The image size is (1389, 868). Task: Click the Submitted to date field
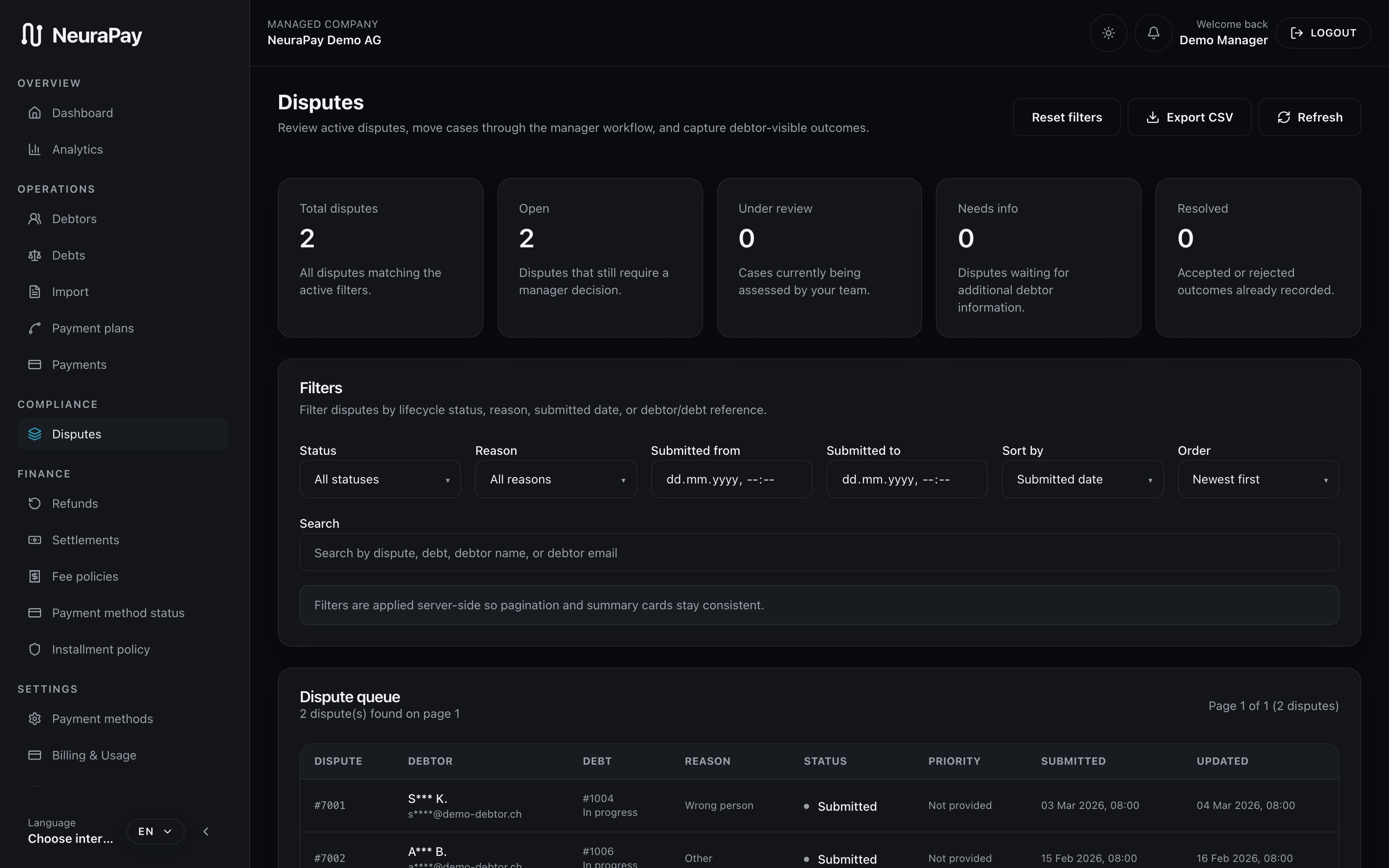click(x=907, y=479)
